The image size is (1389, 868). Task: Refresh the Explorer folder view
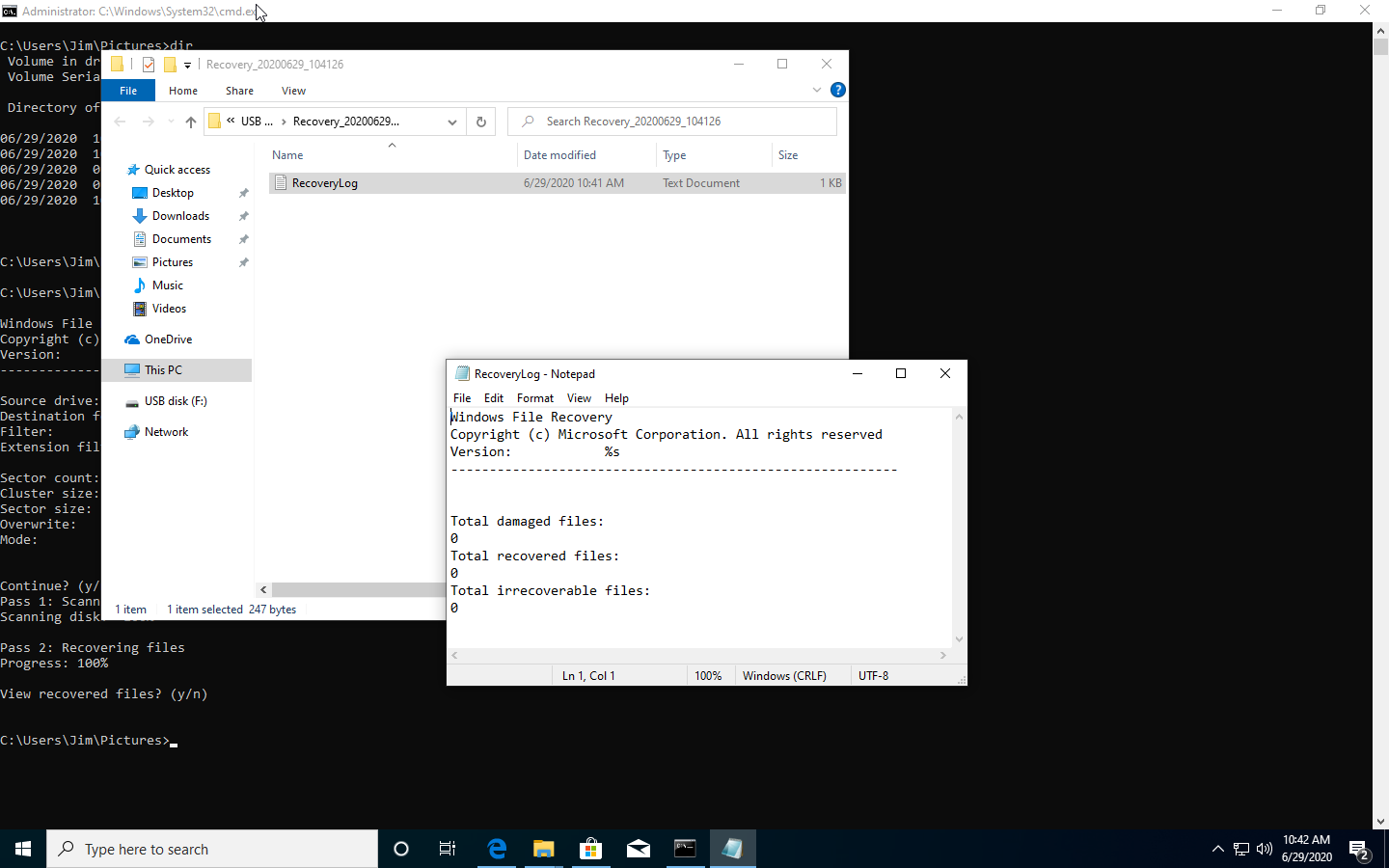click(x=480, y=122)
